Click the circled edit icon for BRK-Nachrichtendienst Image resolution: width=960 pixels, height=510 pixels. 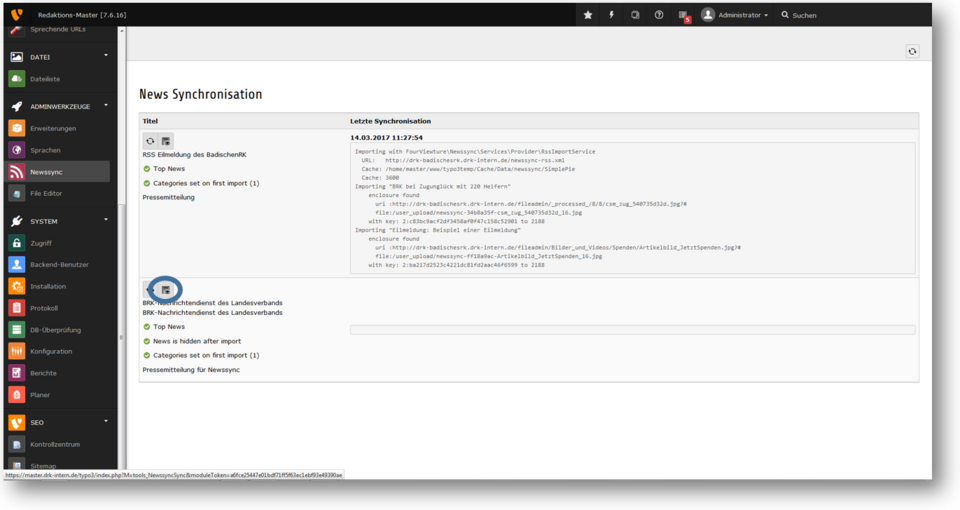166,289
